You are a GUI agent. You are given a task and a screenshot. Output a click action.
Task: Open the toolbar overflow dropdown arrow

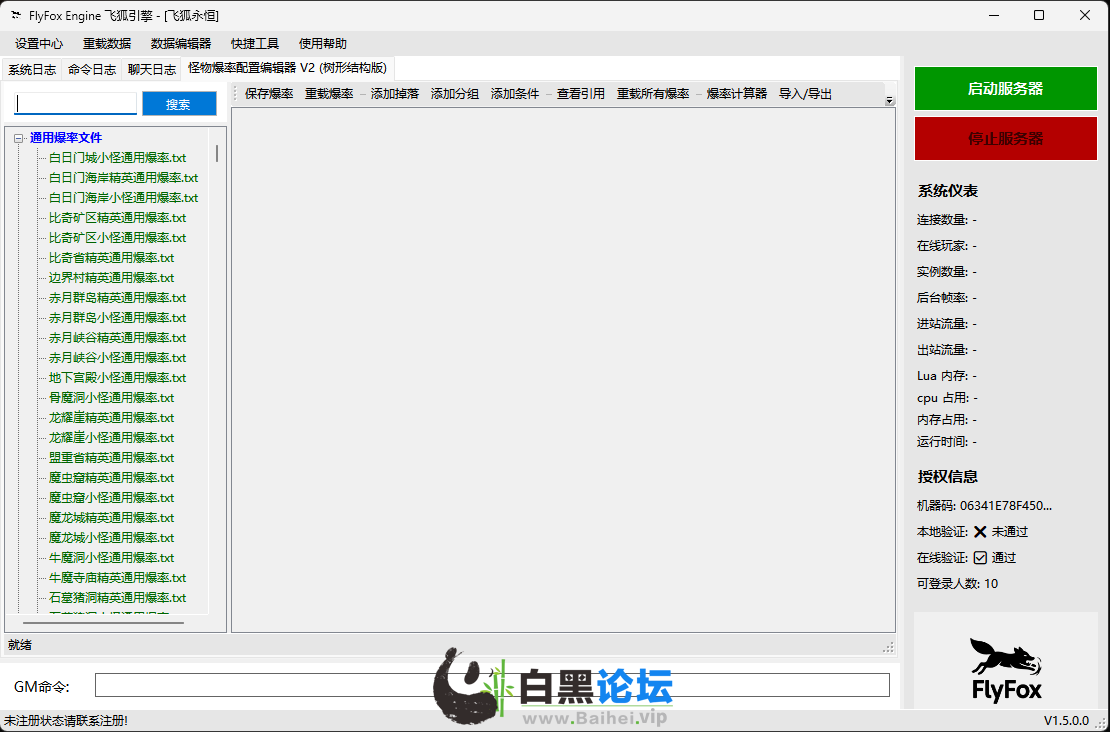[889, 100]
